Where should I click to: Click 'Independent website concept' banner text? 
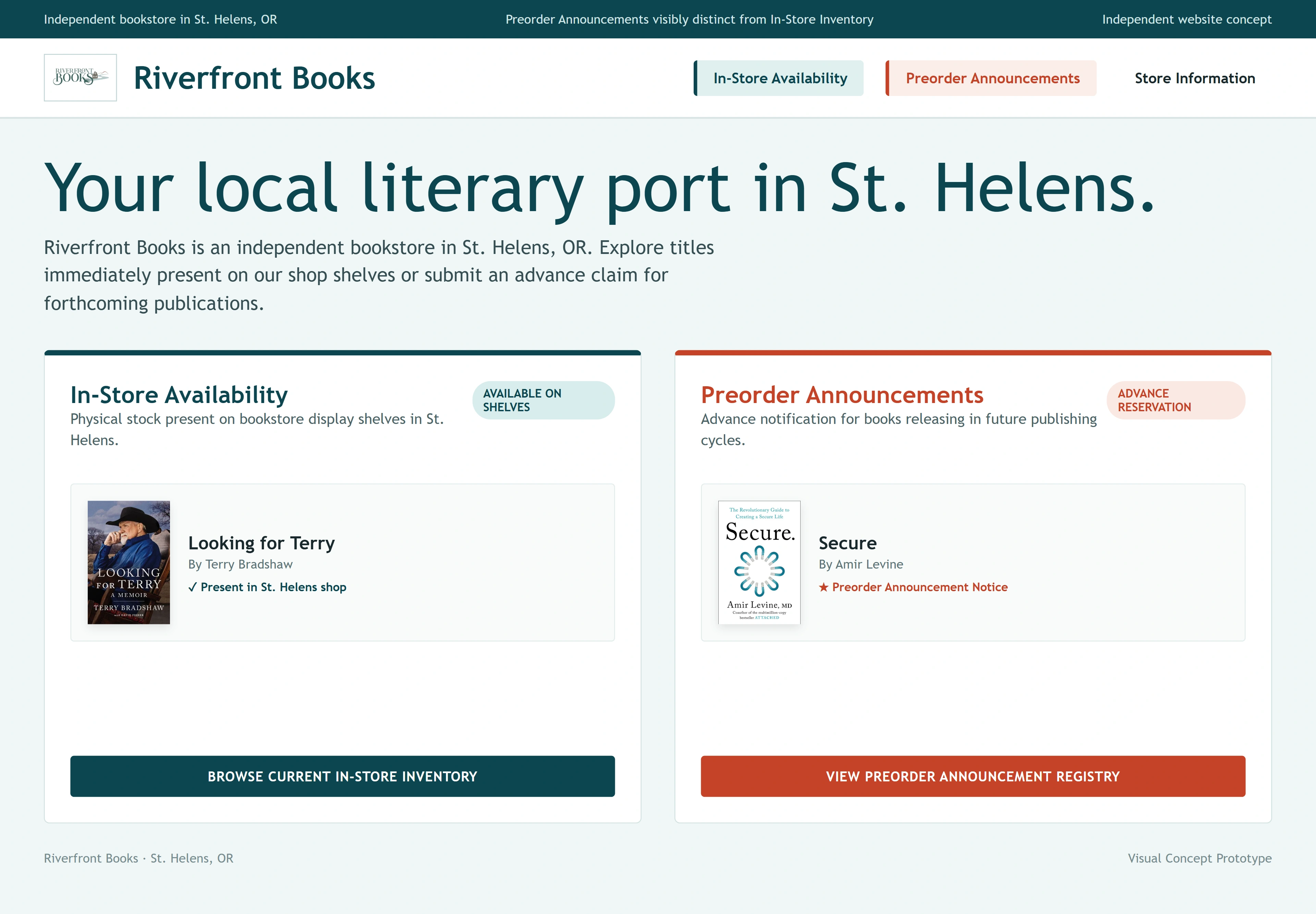[x=1186, y=19]
